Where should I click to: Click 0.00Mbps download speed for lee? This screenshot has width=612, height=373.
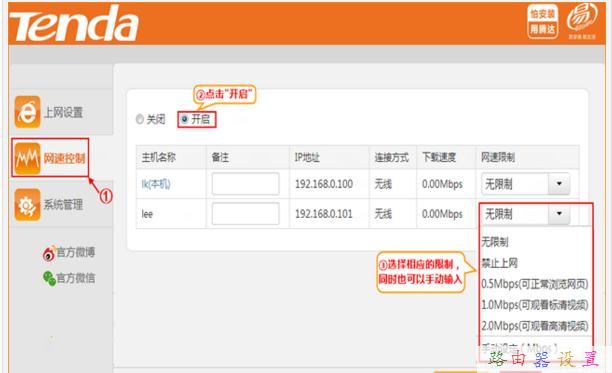pyautogui.click(x=442, y=214)
